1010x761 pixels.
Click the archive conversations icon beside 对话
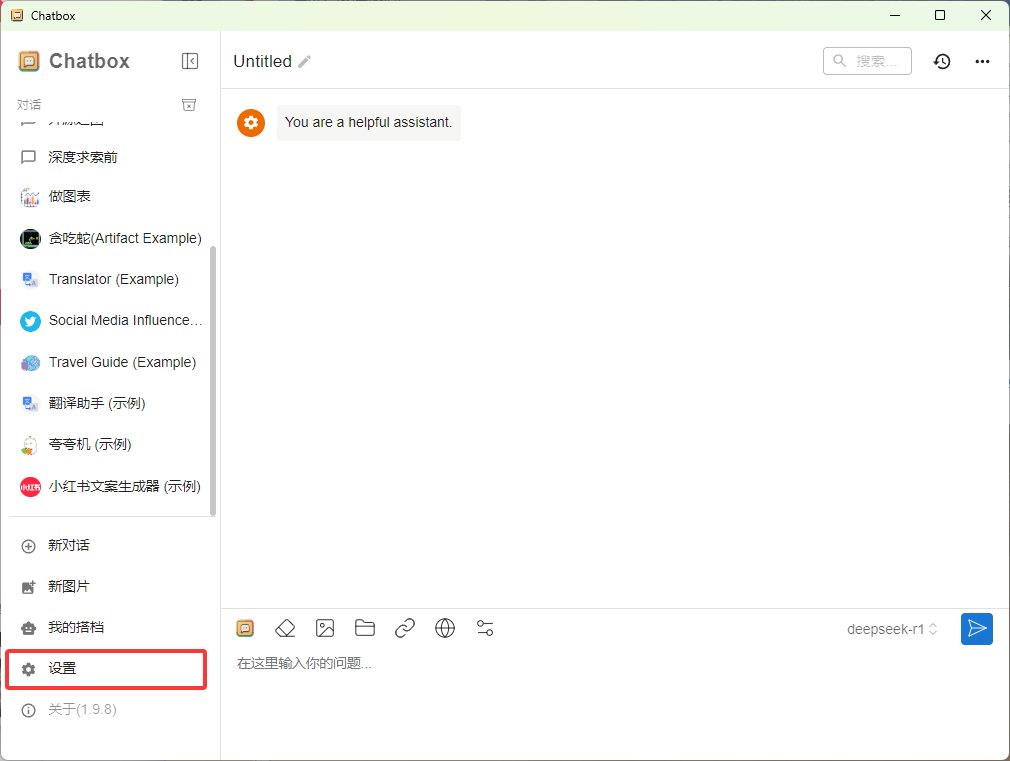click(189, 105)
